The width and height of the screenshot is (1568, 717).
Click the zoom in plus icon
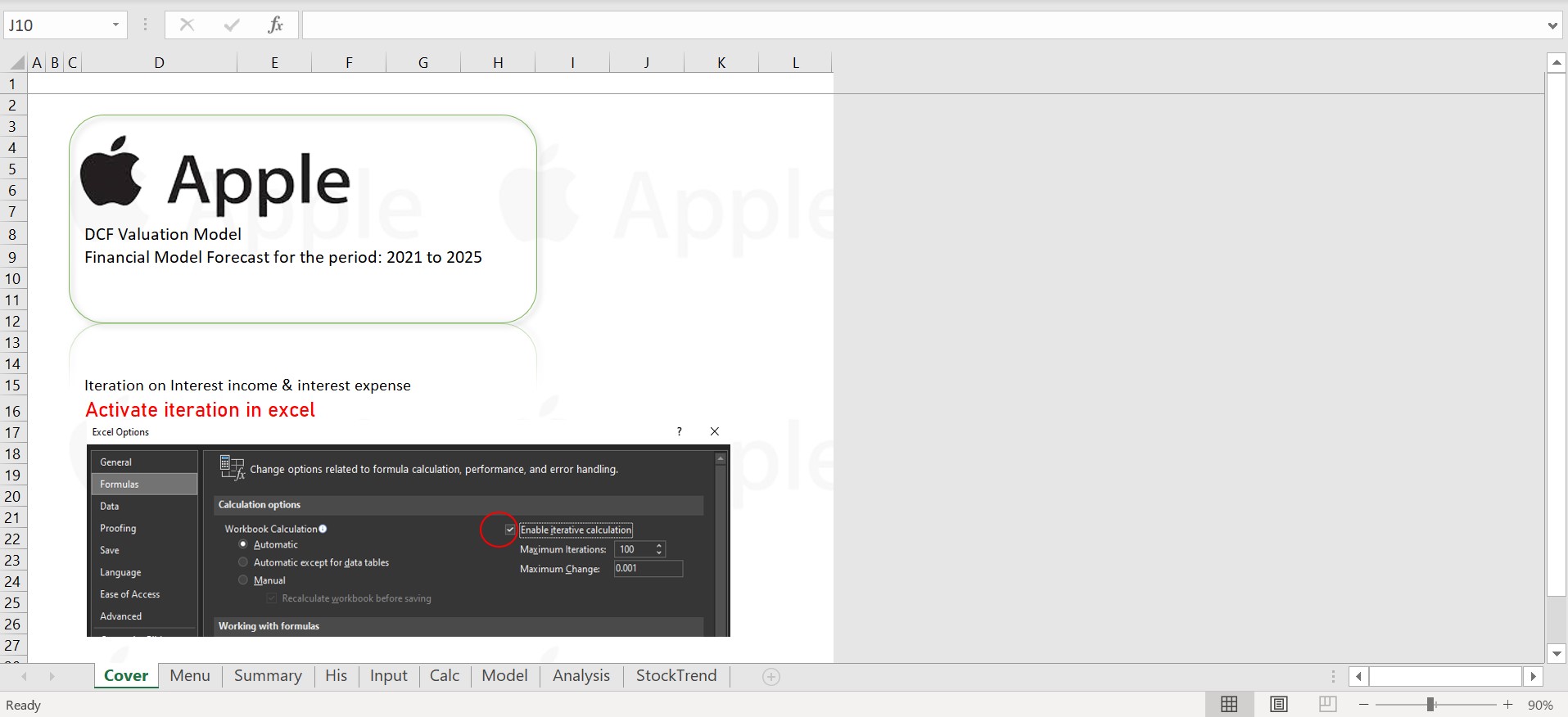click(x=1507, y=705)
